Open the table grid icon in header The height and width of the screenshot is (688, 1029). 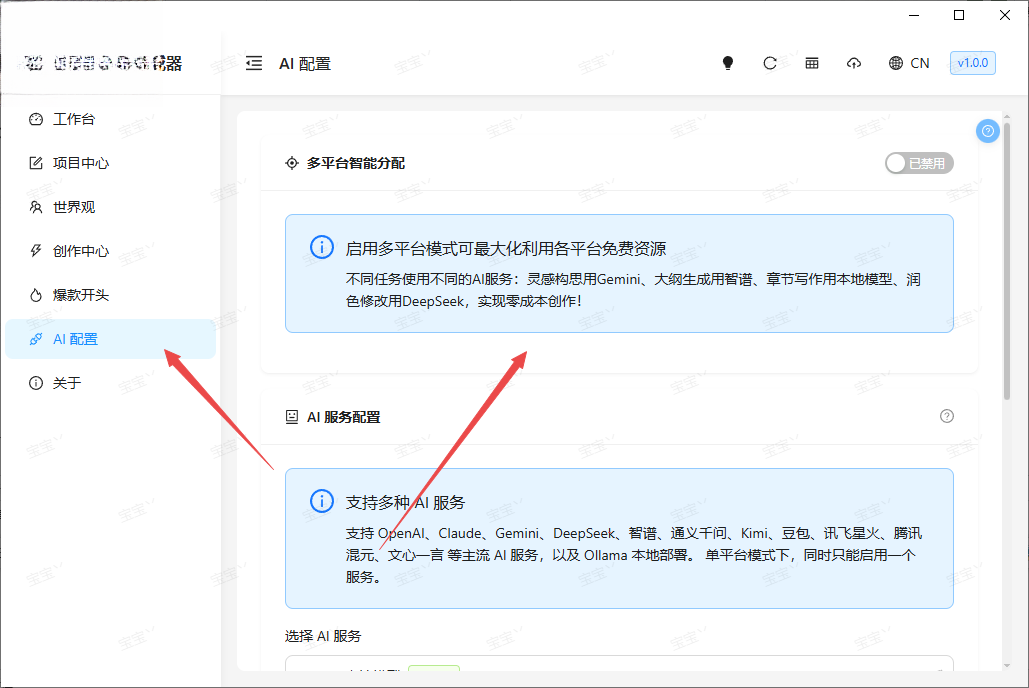[812, 63]
